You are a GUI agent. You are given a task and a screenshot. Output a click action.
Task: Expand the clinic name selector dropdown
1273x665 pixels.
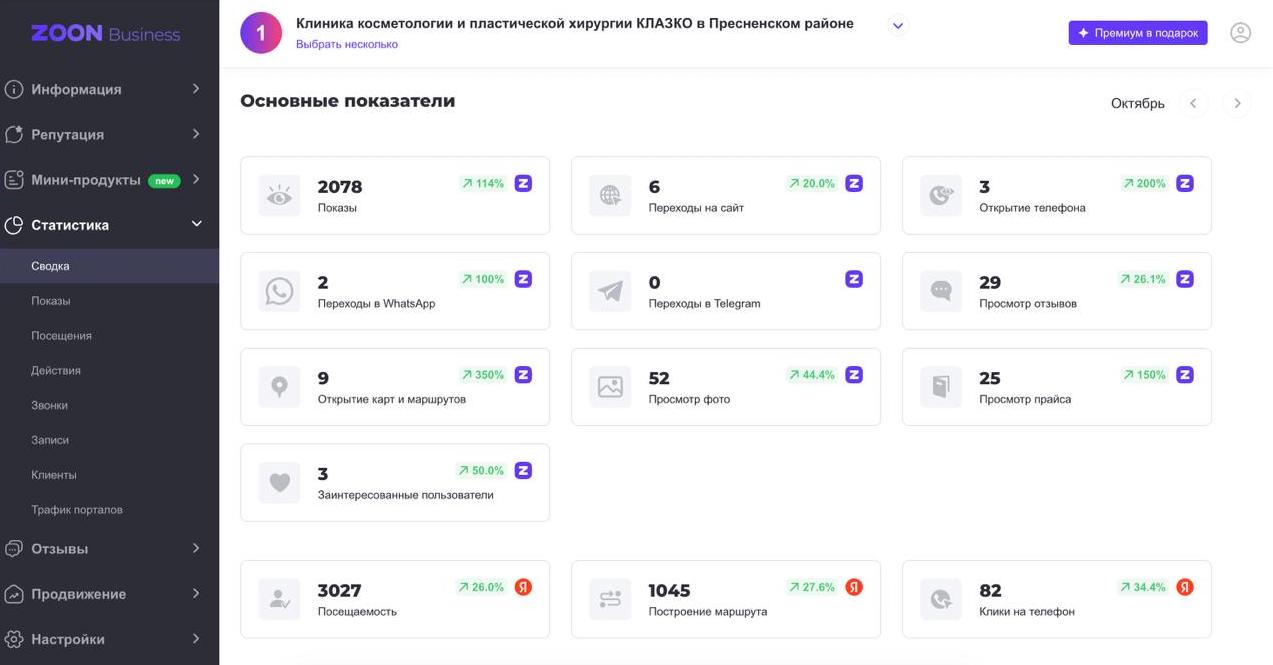pos(897,25)
